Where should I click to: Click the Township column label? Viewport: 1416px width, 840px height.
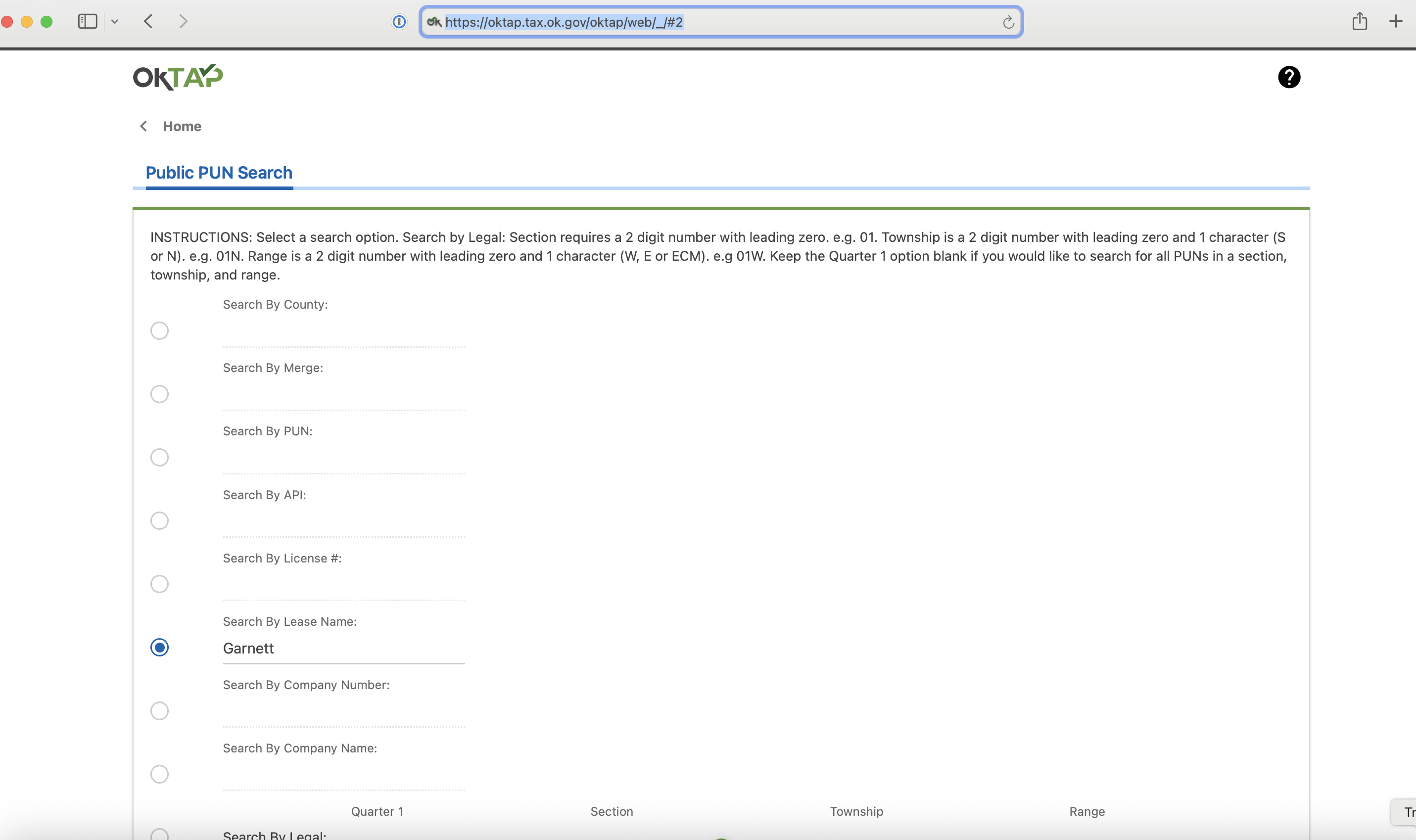click(x=856, y=812)
